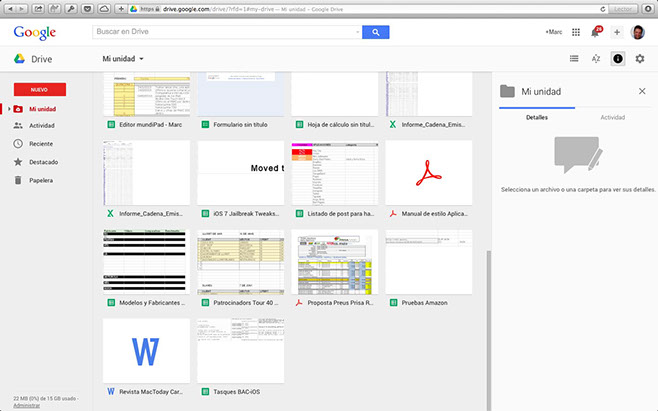Viewport: 658px width, 411px height.
Task: Open the settings gear menu
Action: pos(640,59)
